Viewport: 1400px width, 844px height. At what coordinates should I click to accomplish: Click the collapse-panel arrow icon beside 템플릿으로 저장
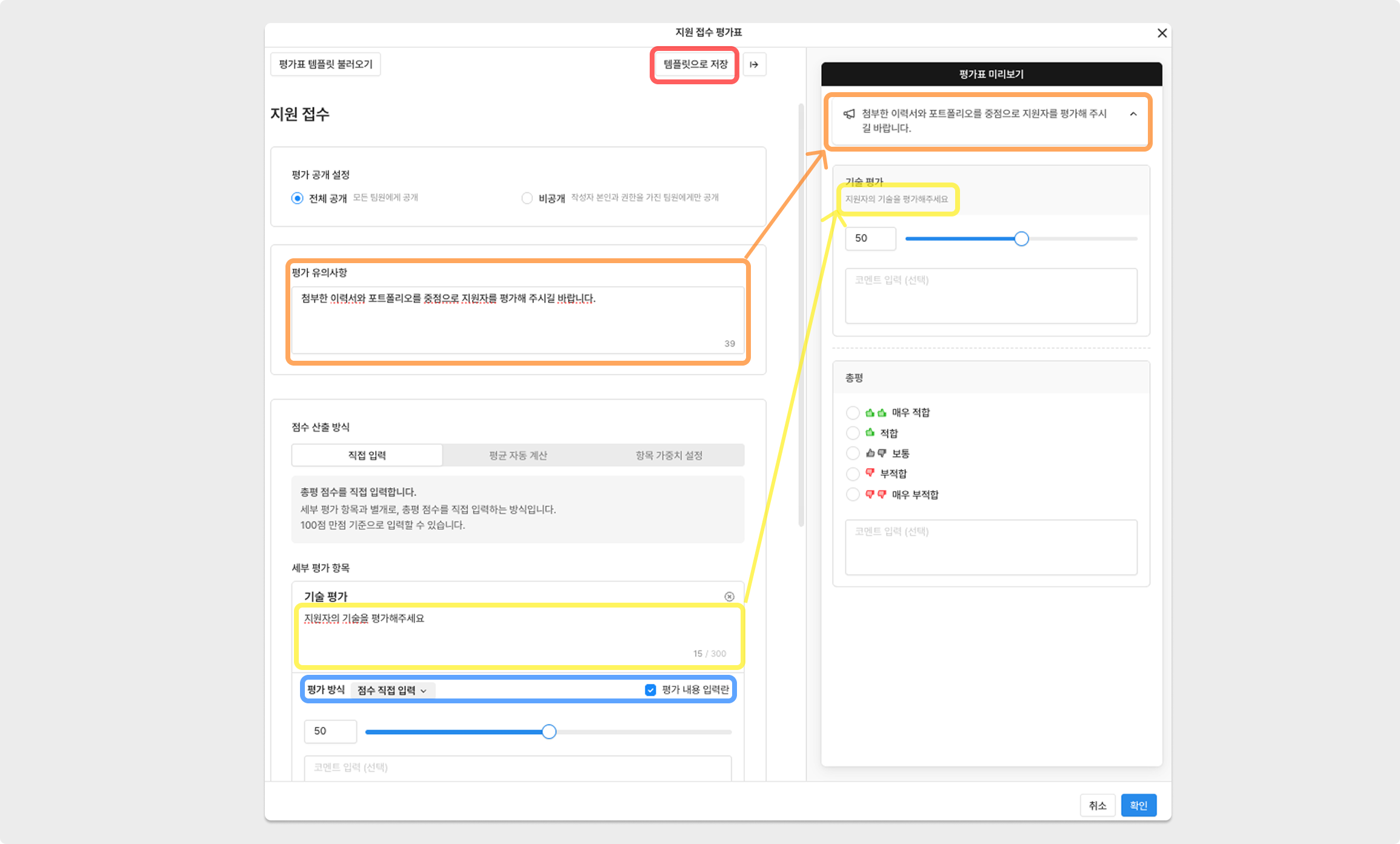click(754, 64)
